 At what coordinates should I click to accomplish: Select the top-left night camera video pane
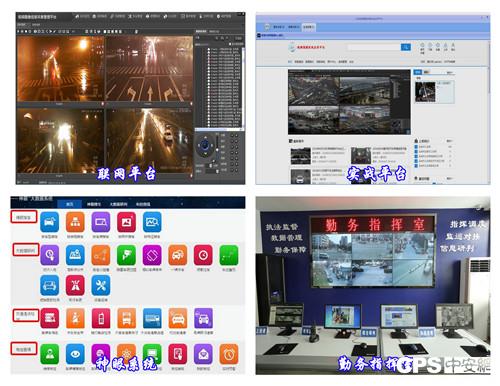pyautogui.click(x=60, y=69)
